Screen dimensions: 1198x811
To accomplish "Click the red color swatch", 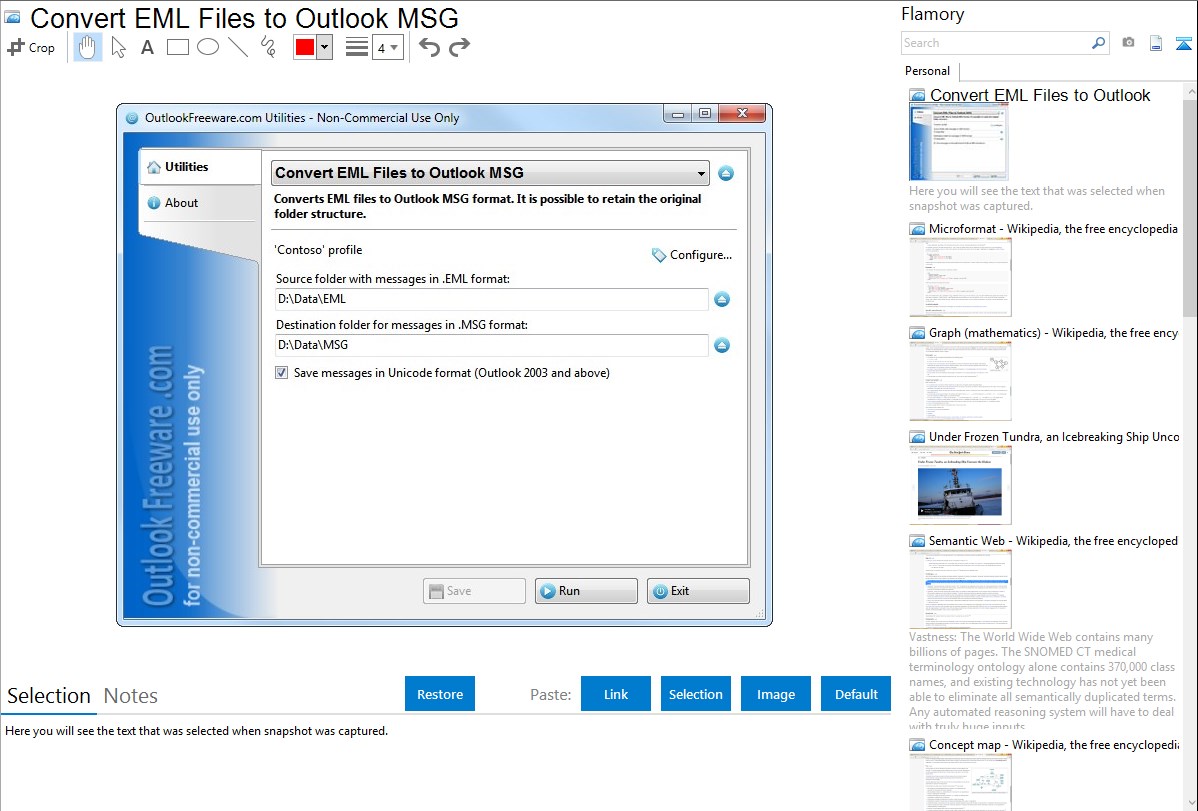I will pos(305,47).
